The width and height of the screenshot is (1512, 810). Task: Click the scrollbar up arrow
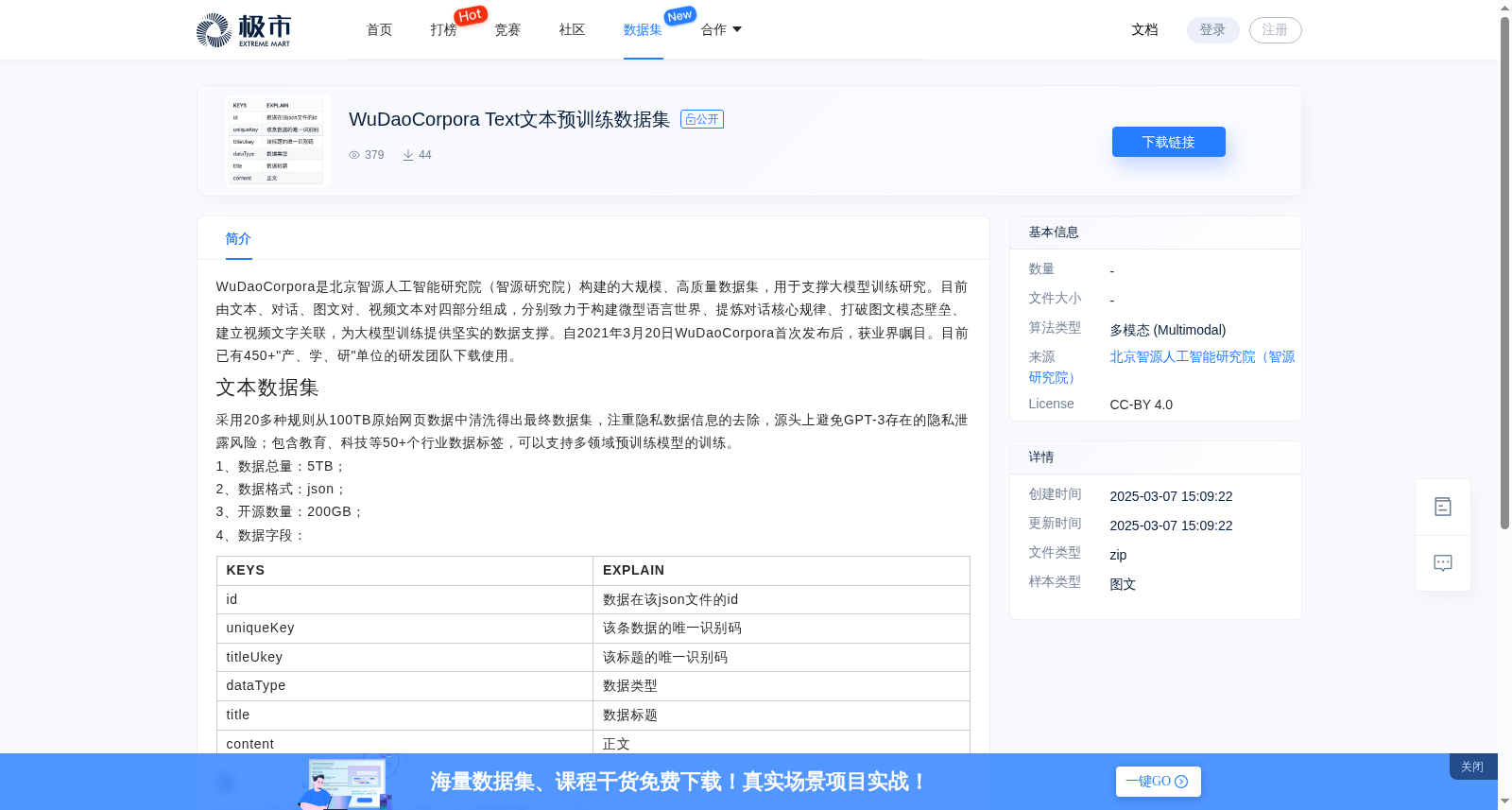[1504, 8]
